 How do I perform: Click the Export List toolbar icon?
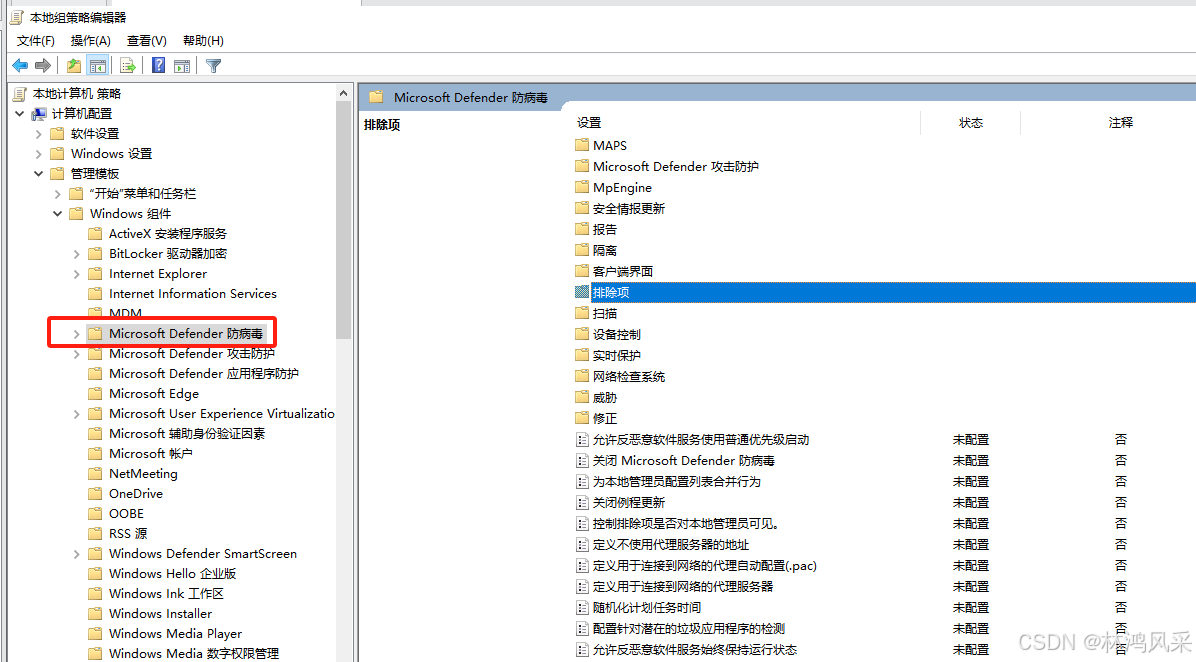128,66
